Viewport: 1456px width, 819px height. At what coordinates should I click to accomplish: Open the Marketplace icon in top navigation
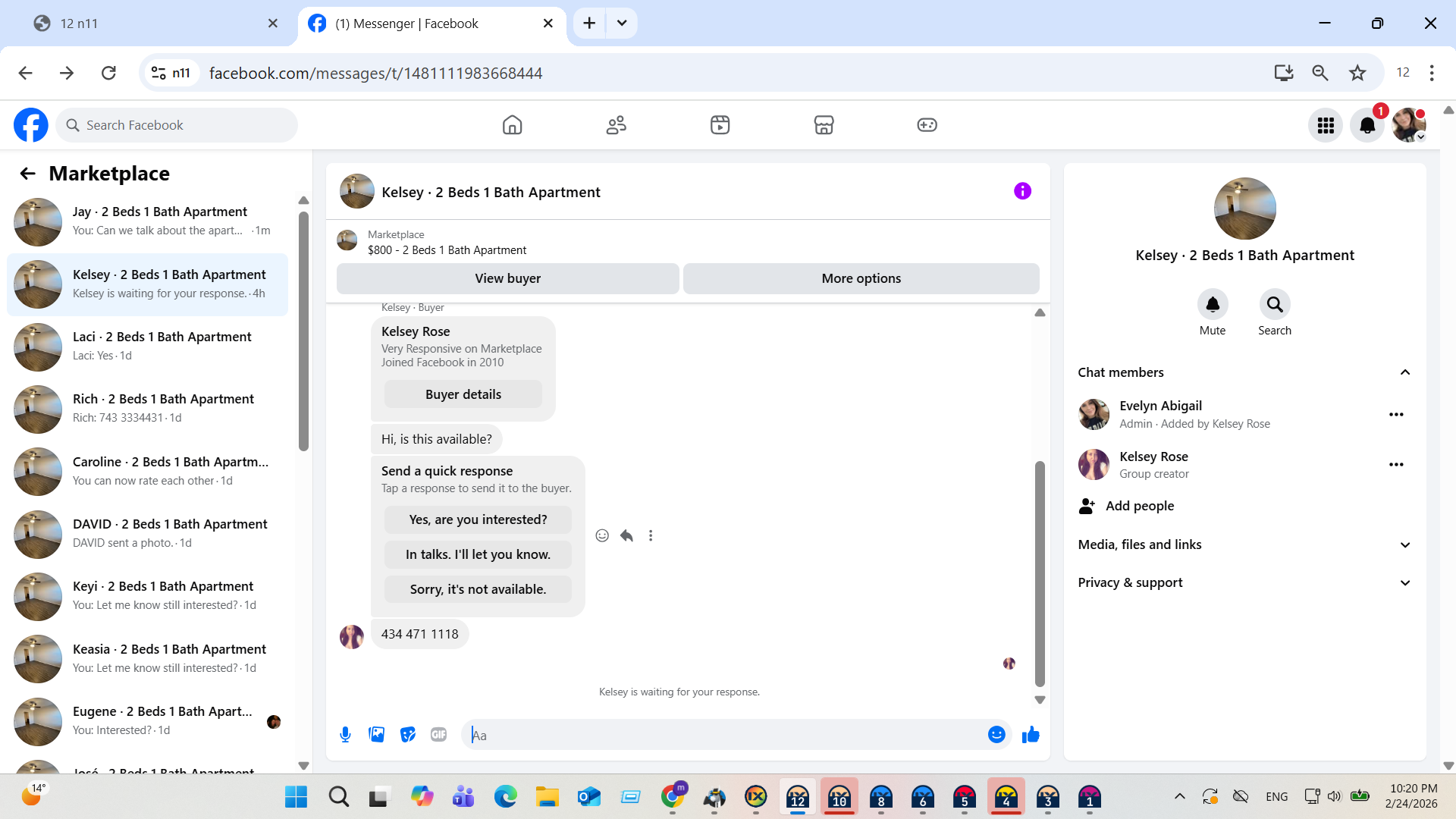824,125
